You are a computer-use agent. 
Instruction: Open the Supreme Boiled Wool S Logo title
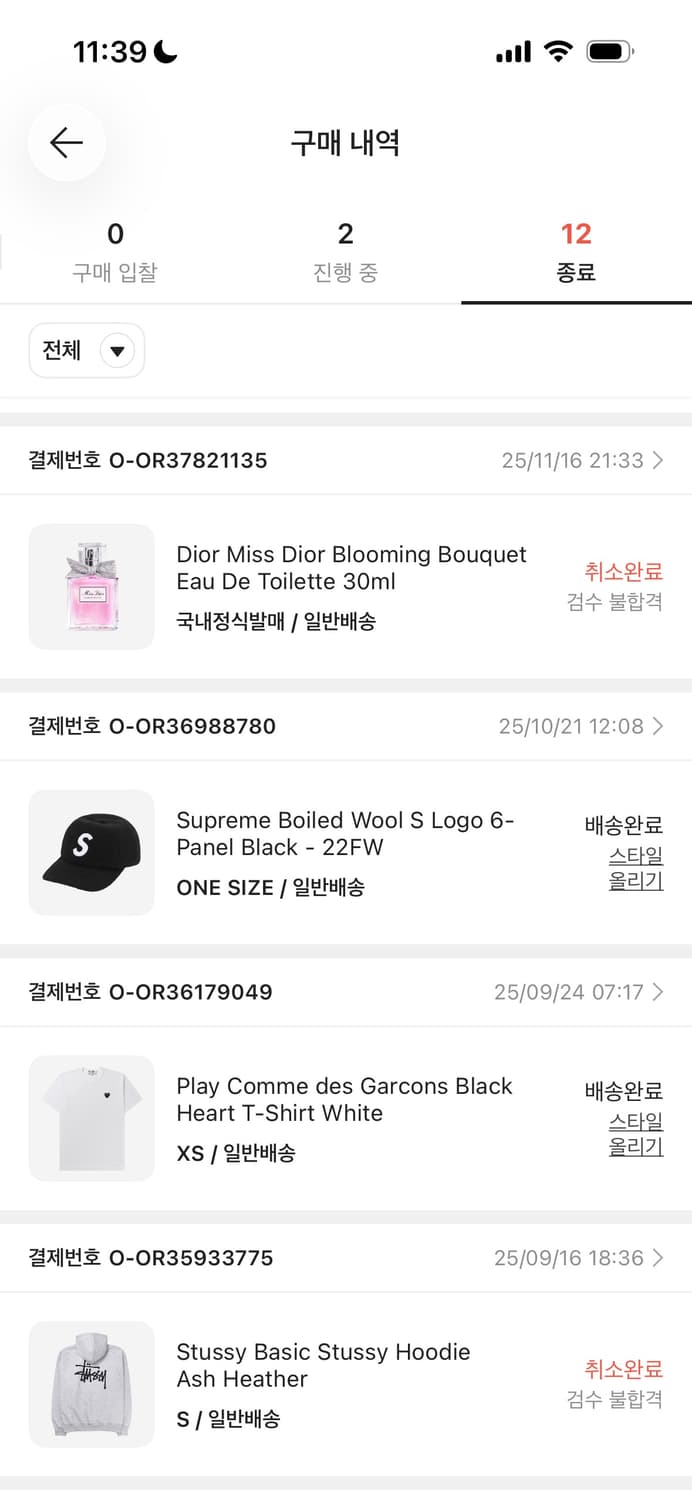pos(345,834)
